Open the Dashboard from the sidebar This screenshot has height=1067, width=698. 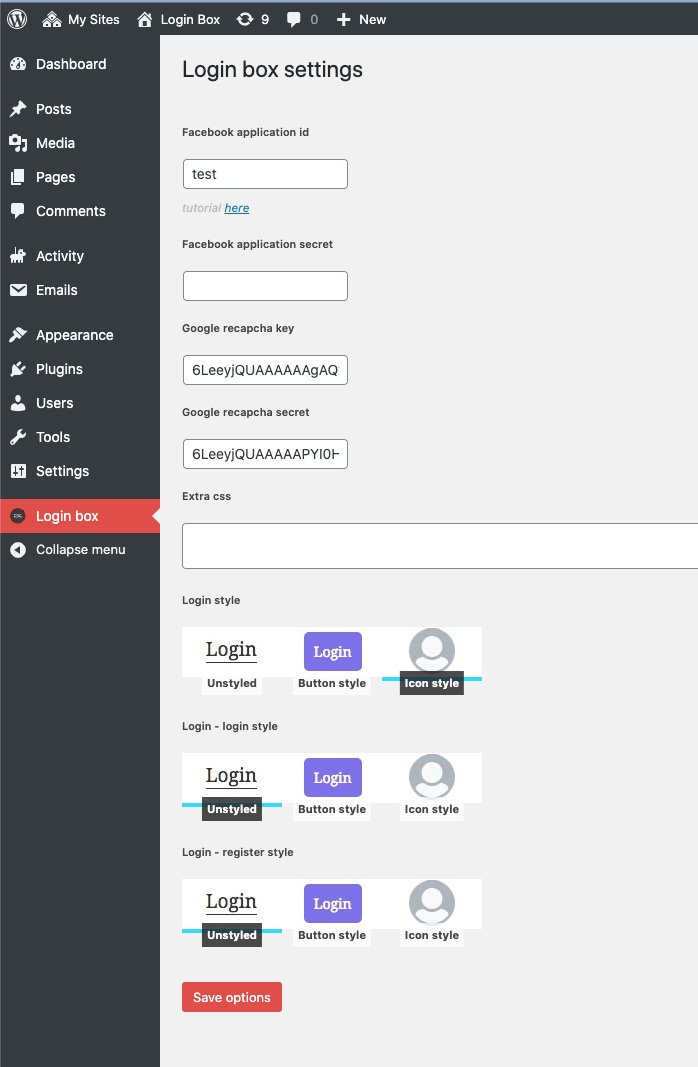tap(70, 64)
